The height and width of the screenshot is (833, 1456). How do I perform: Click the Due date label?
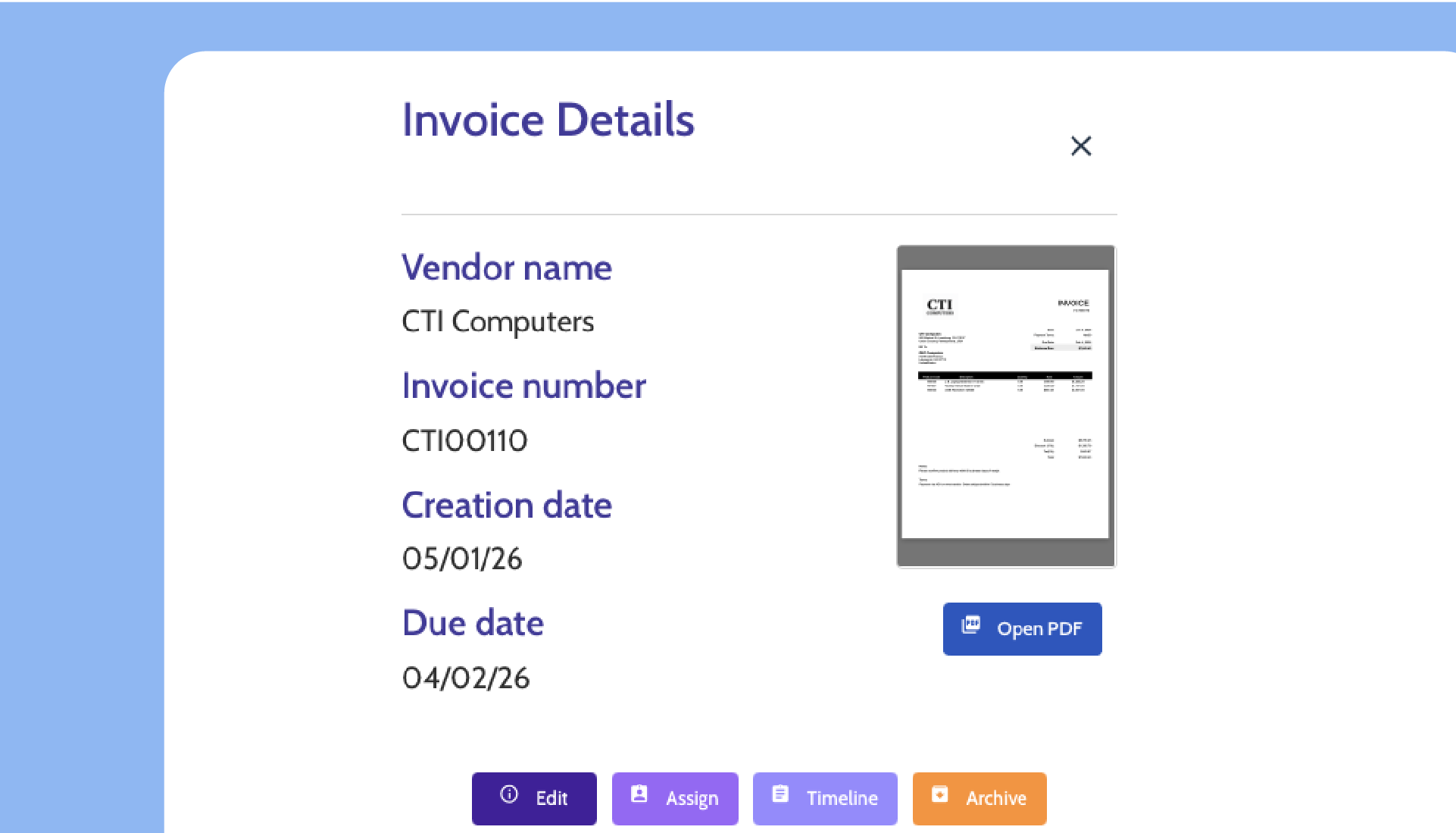473,623
